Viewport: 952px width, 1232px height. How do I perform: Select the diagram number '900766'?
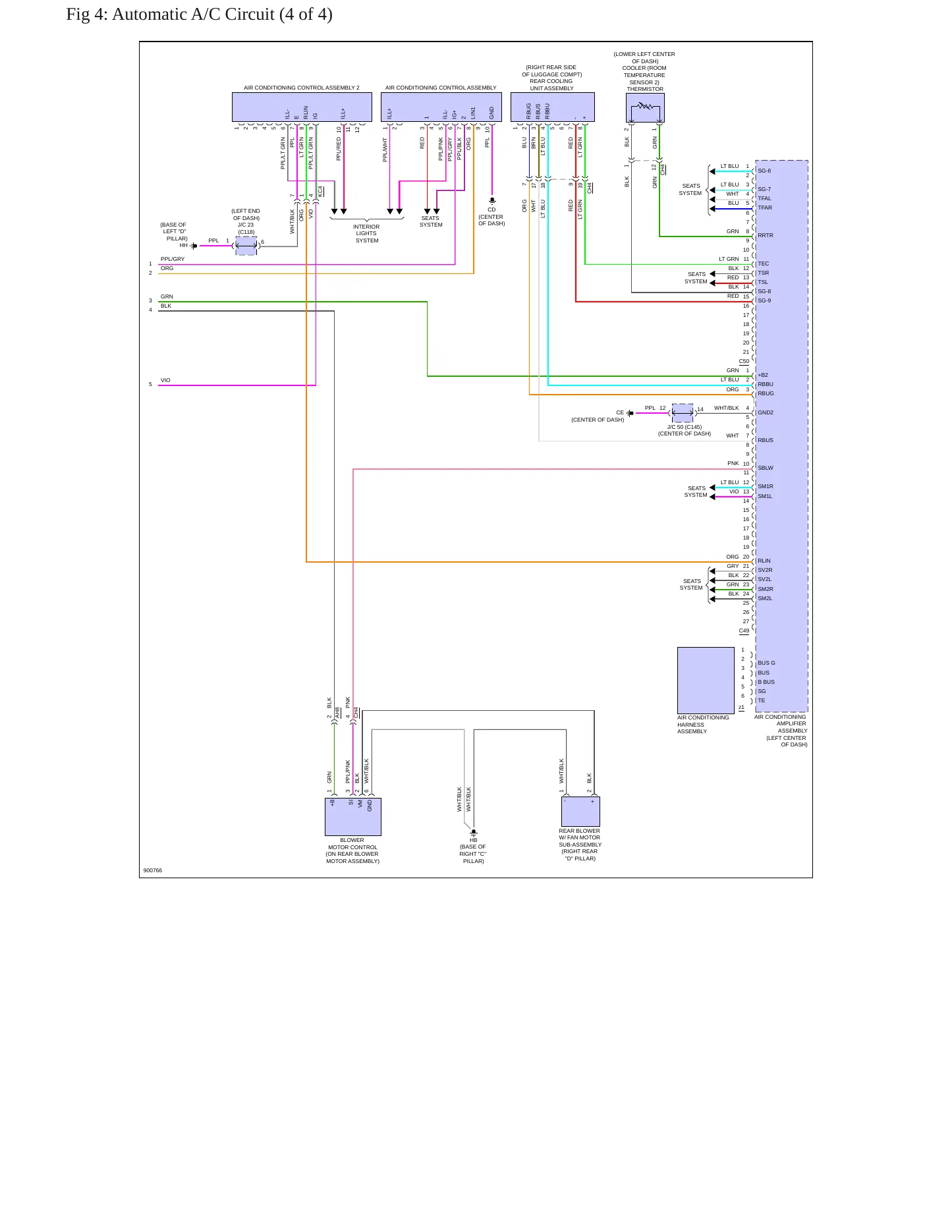tap(153, 870)
